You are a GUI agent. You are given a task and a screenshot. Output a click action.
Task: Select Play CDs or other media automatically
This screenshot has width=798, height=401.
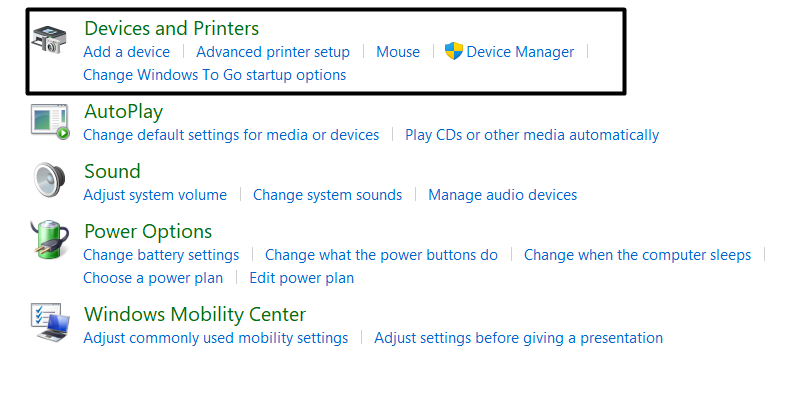pyautogui.click(x=532, y=135)
